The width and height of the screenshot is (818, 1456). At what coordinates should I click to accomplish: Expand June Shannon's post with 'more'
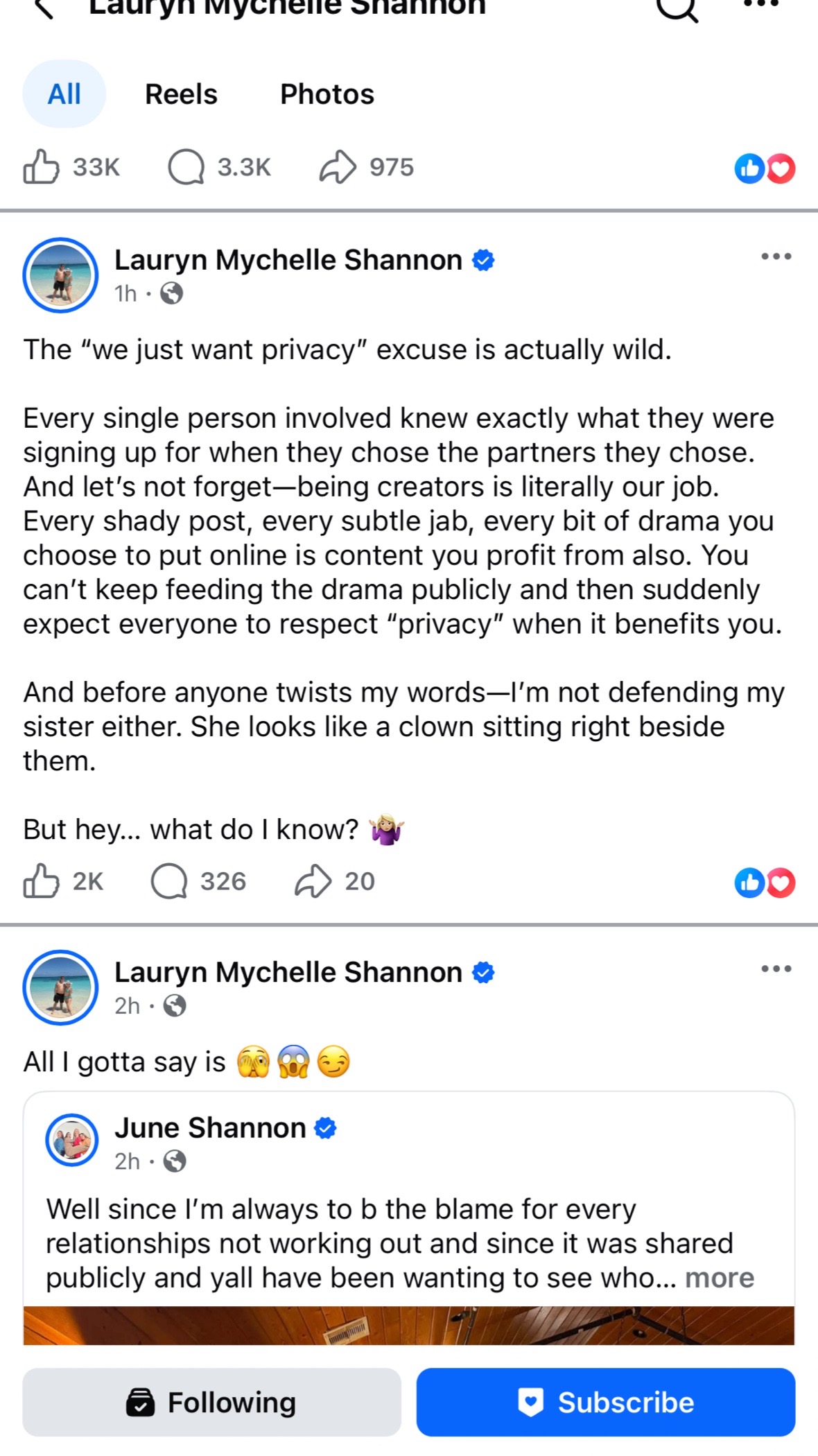click(x=720, y=1277)
